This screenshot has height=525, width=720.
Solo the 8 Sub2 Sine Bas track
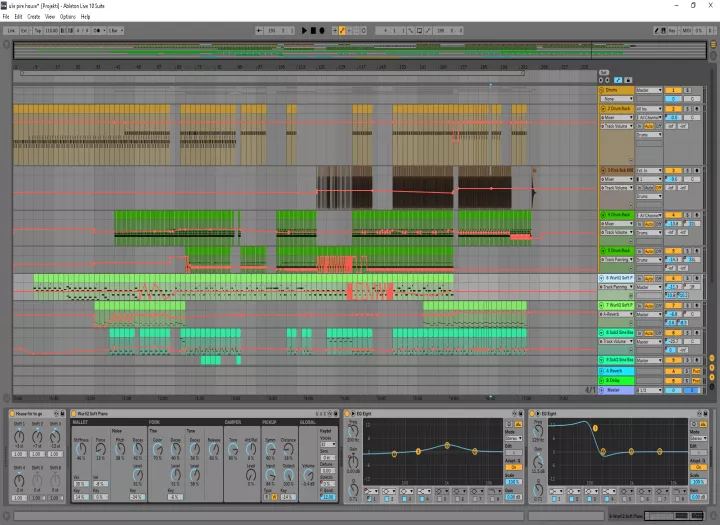pos(687,333)
